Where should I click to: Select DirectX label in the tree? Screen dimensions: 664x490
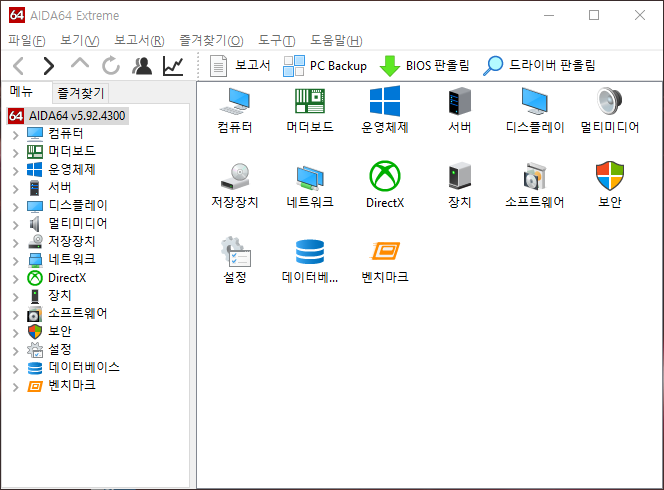tap(67, 278)
